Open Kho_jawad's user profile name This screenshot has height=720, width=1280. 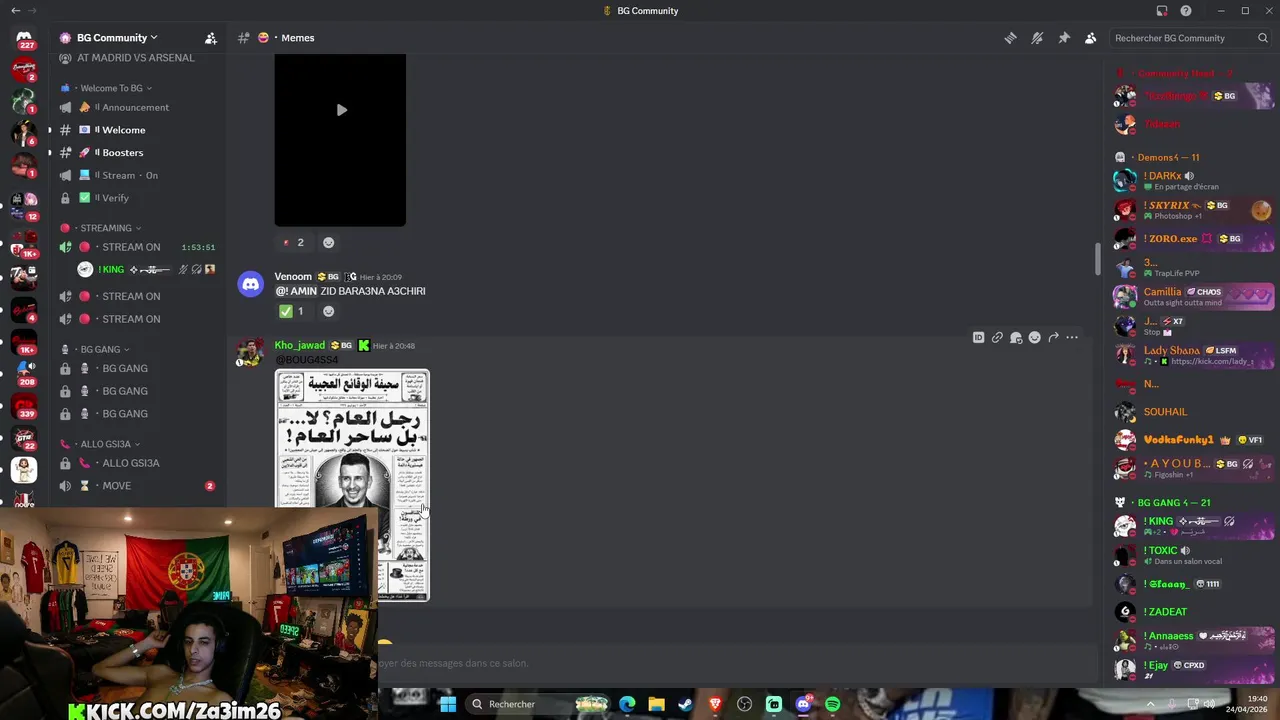coord(300,345)
